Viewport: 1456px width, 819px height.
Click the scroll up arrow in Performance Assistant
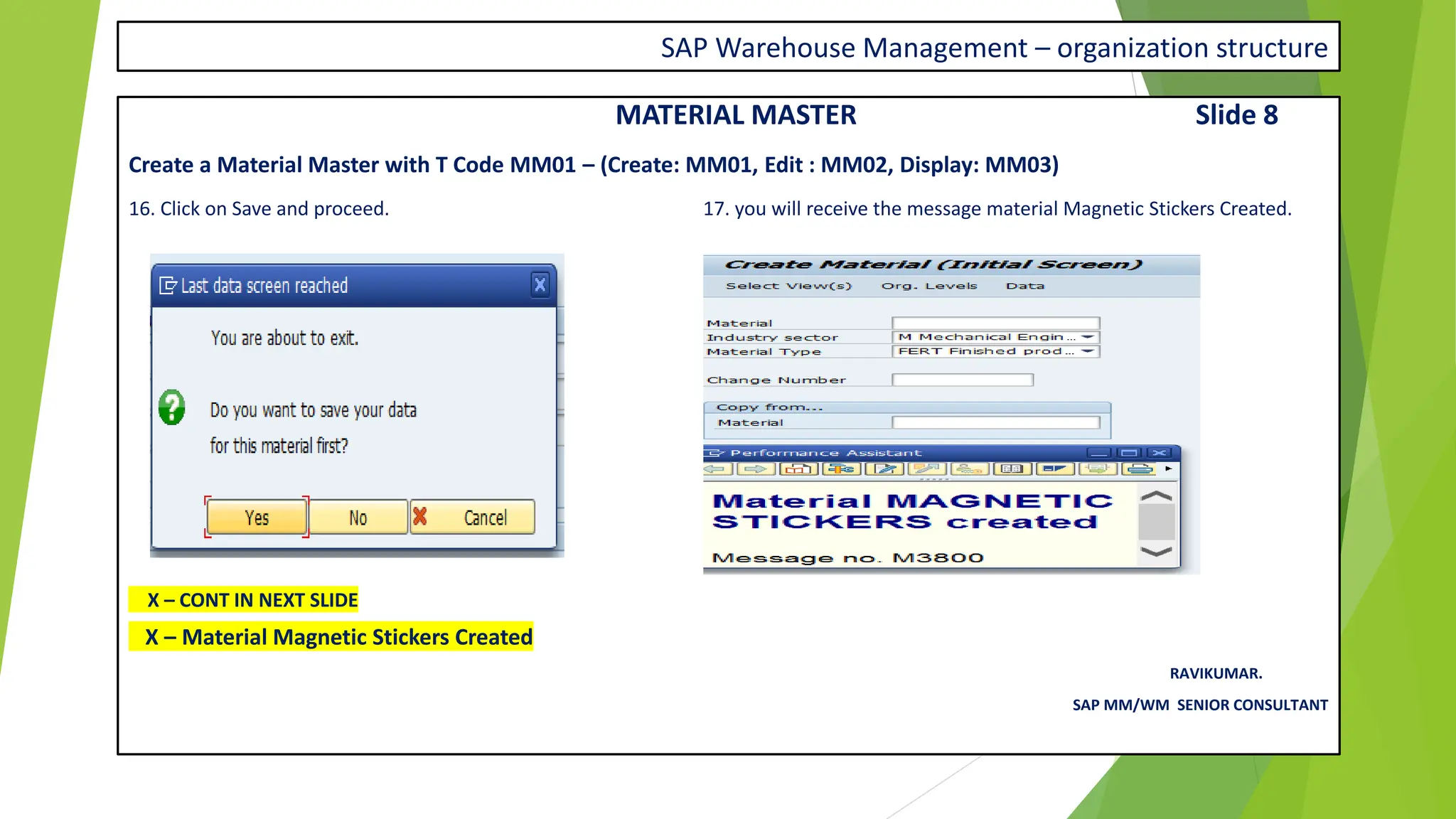pyautogui.click(x=1156, y=496)
